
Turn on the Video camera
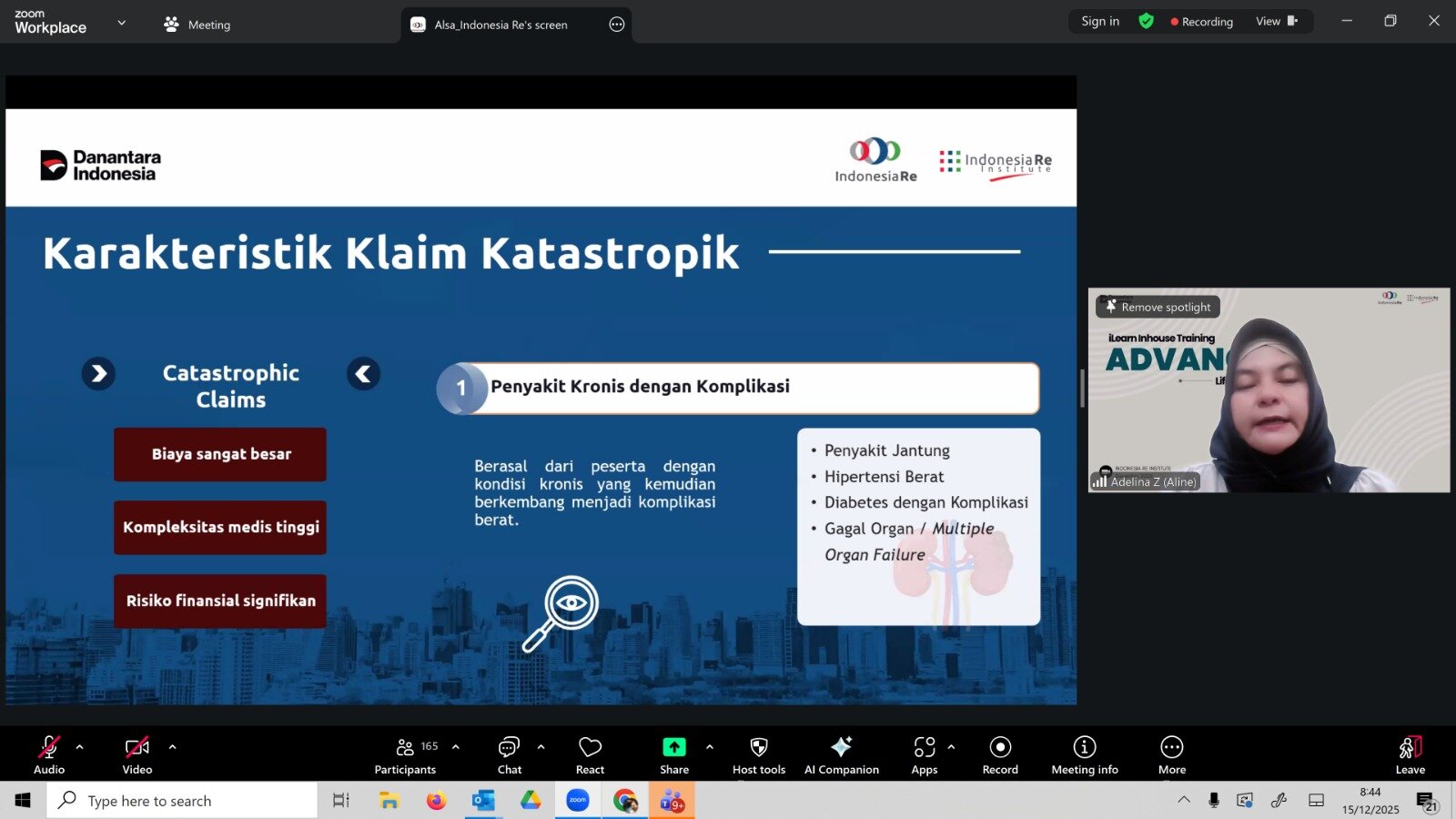pos(136,755)
